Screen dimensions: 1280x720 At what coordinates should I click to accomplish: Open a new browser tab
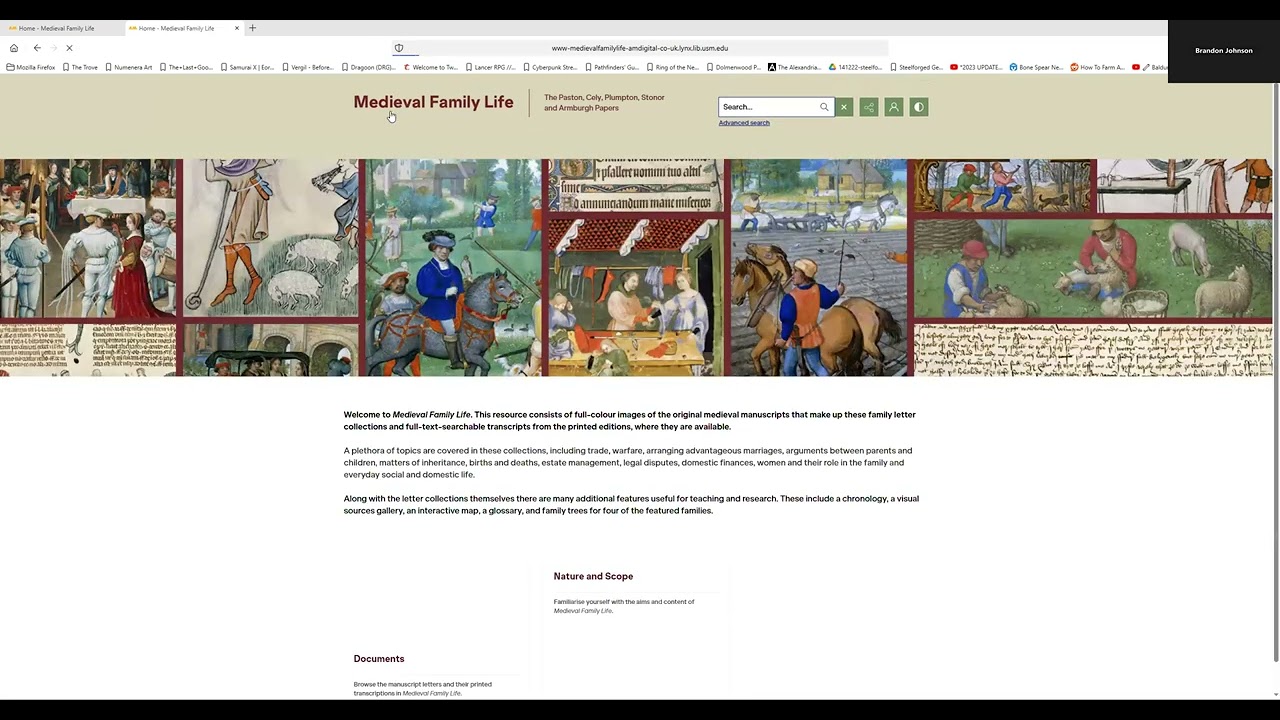[252, 28]
